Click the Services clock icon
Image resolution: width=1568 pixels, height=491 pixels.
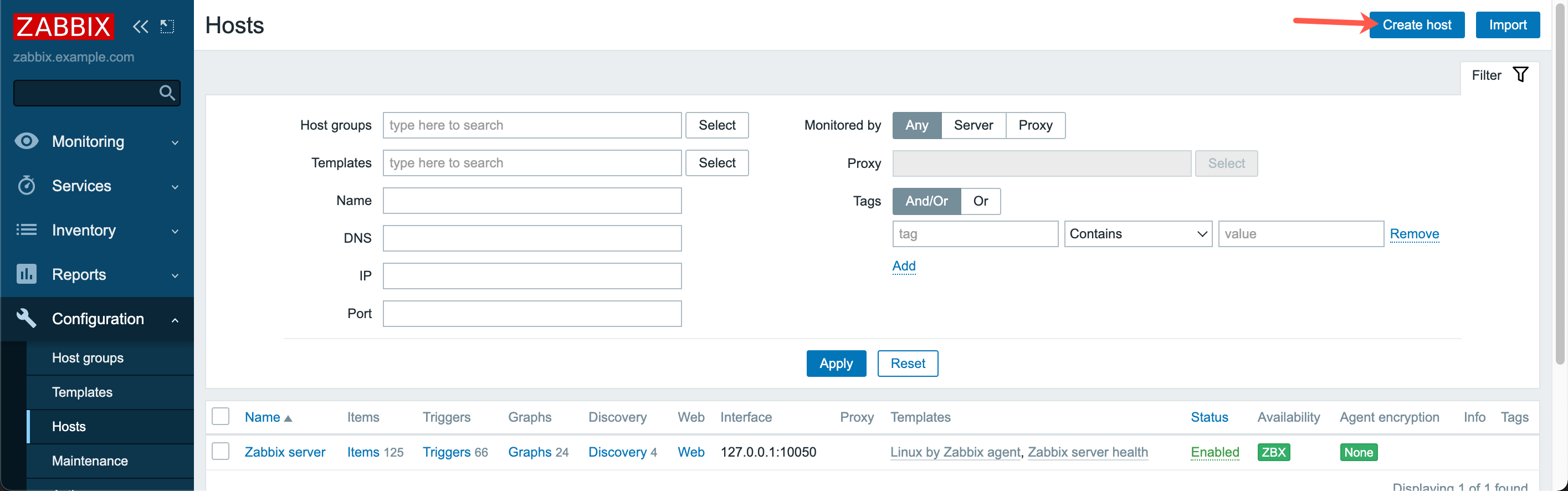pos(26,185)
